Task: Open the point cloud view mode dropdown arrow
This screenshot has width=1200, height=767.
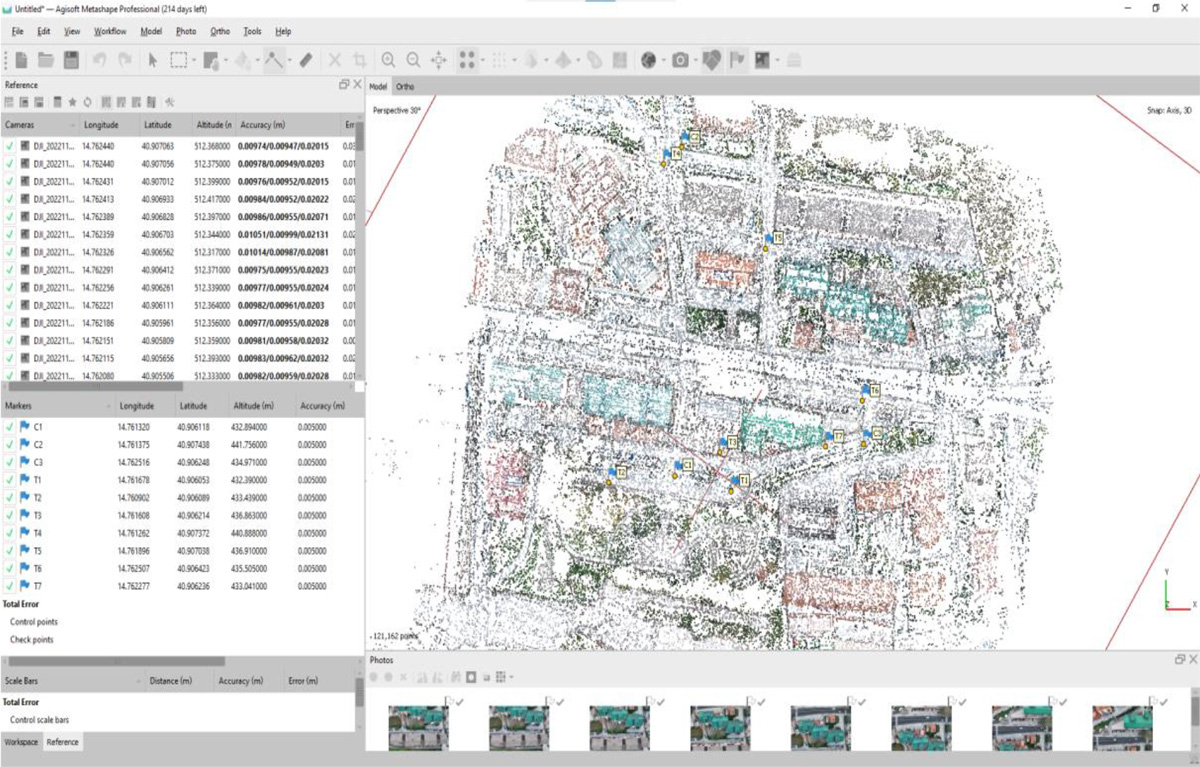Action: (x=484, y=61)
